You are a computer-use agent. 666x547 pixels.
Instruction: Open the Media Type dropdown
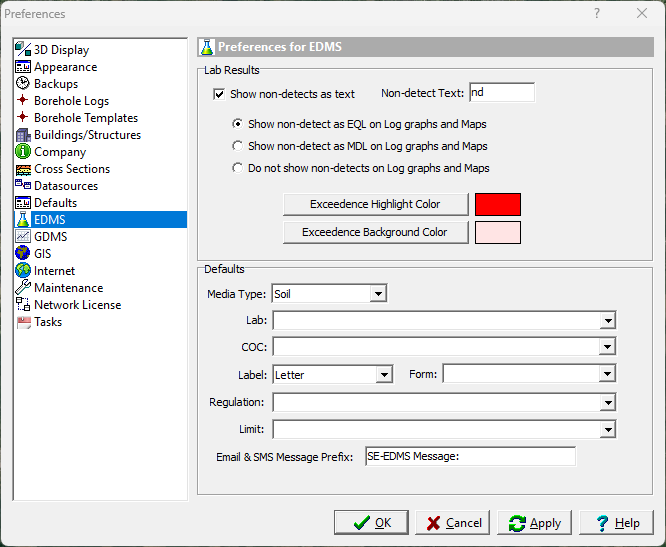378,294
